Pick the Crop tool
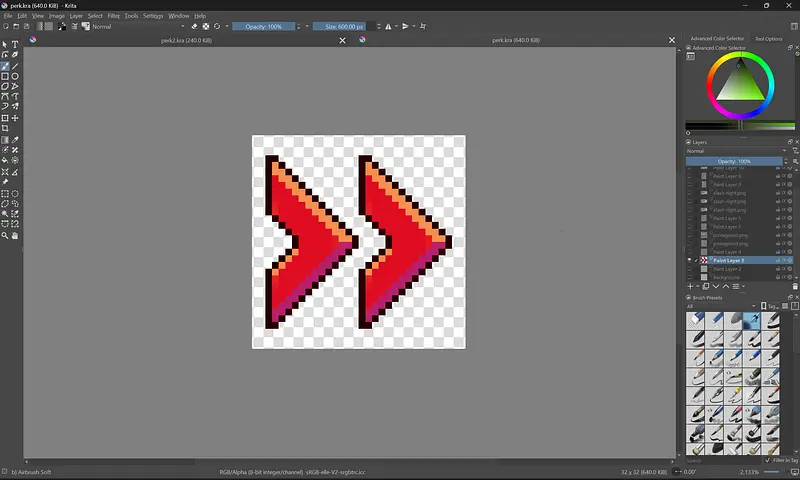This screenshot has height=480, width=800. coord(5,128)
